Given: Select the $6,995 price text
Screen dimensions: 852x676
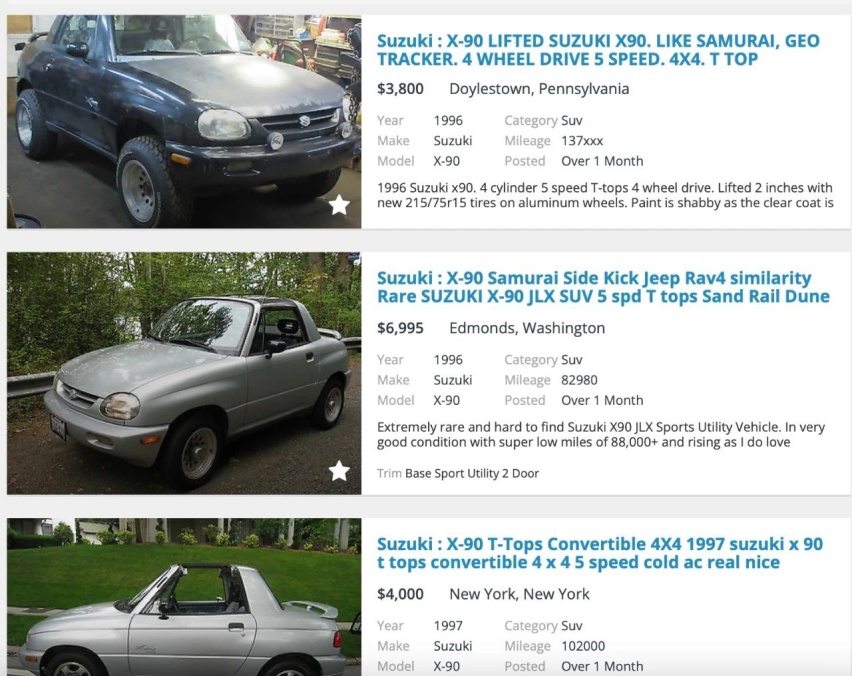Looking at the screenshot, I should point(400,328).
